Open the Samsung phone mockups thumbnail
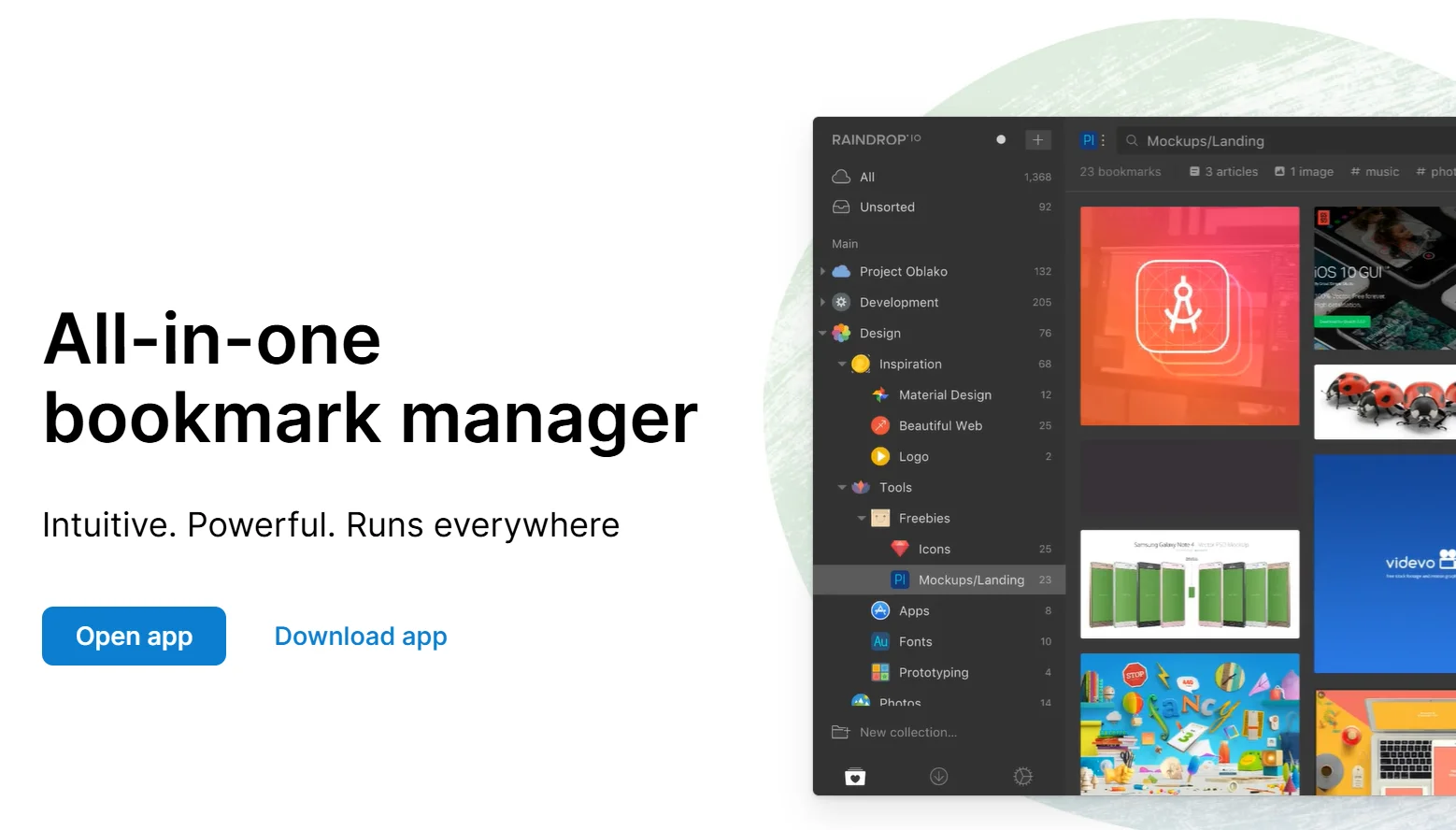The width and height of the screenshot is (1456, 830). click(x=1190, y=585)
